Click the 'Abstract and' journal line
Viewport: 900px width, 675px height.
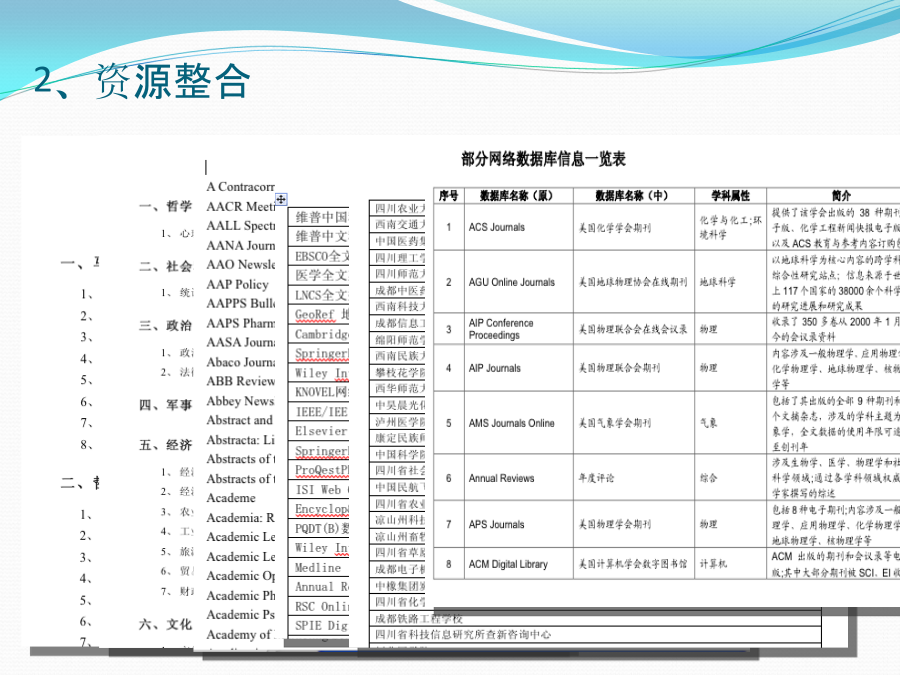pyautogui.click(x=240, y=420)
